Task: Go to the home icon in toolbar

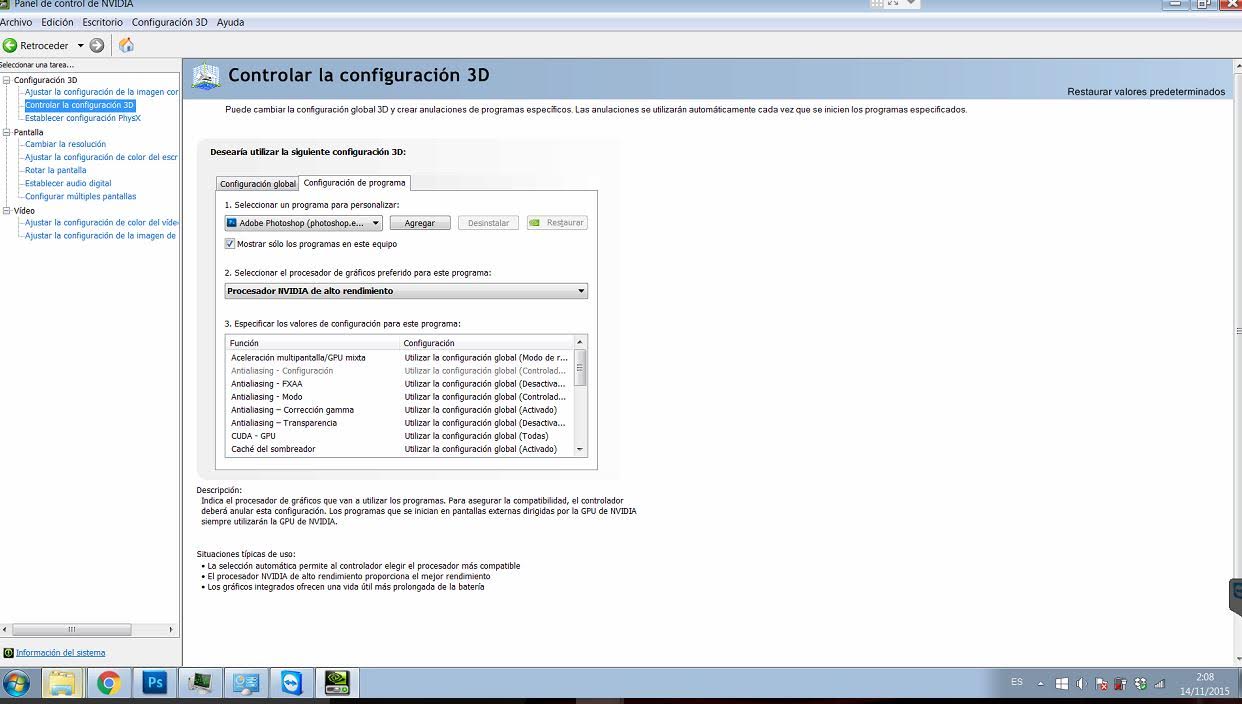Action: [x=126, y=45]
